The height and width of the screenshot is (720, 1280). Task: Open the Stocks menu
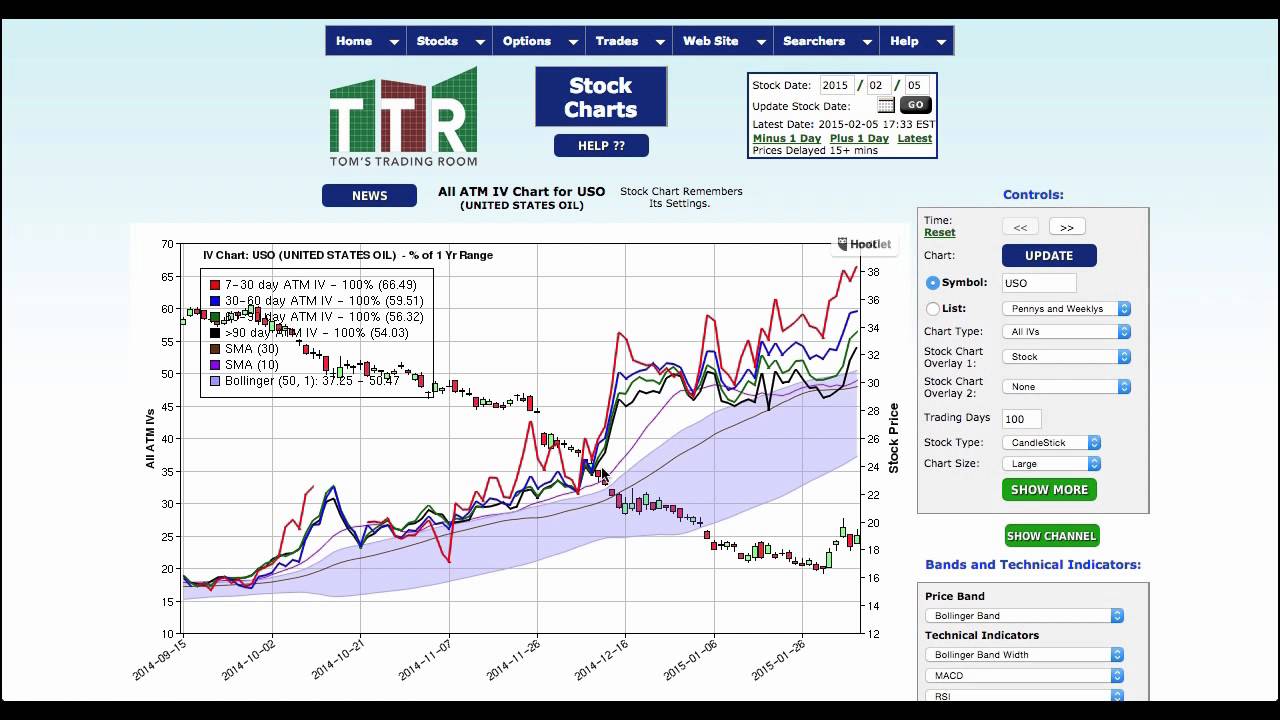click(x=437, y=41)
